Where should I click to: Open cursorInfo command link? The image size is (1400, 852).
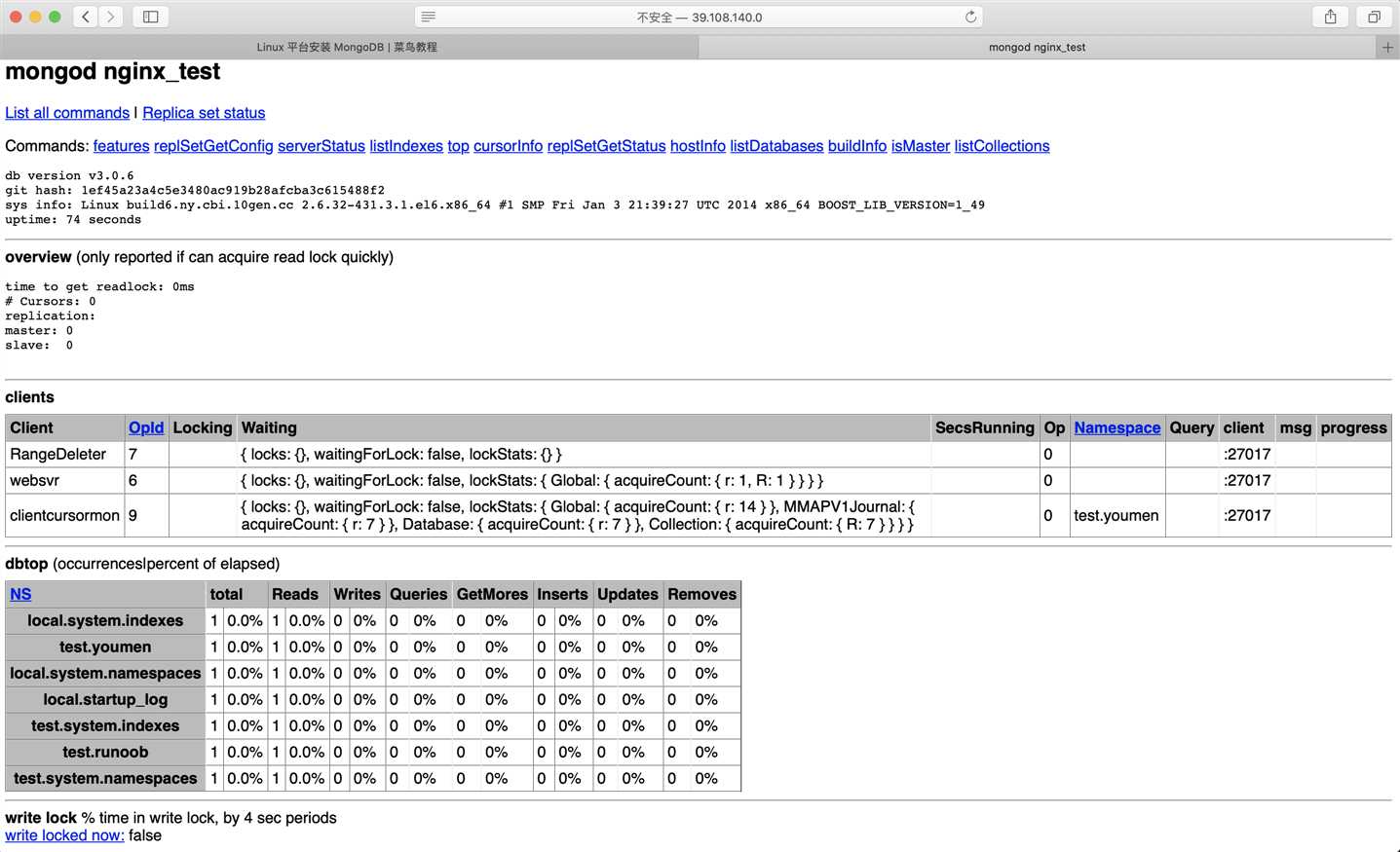tap(508, 146)
